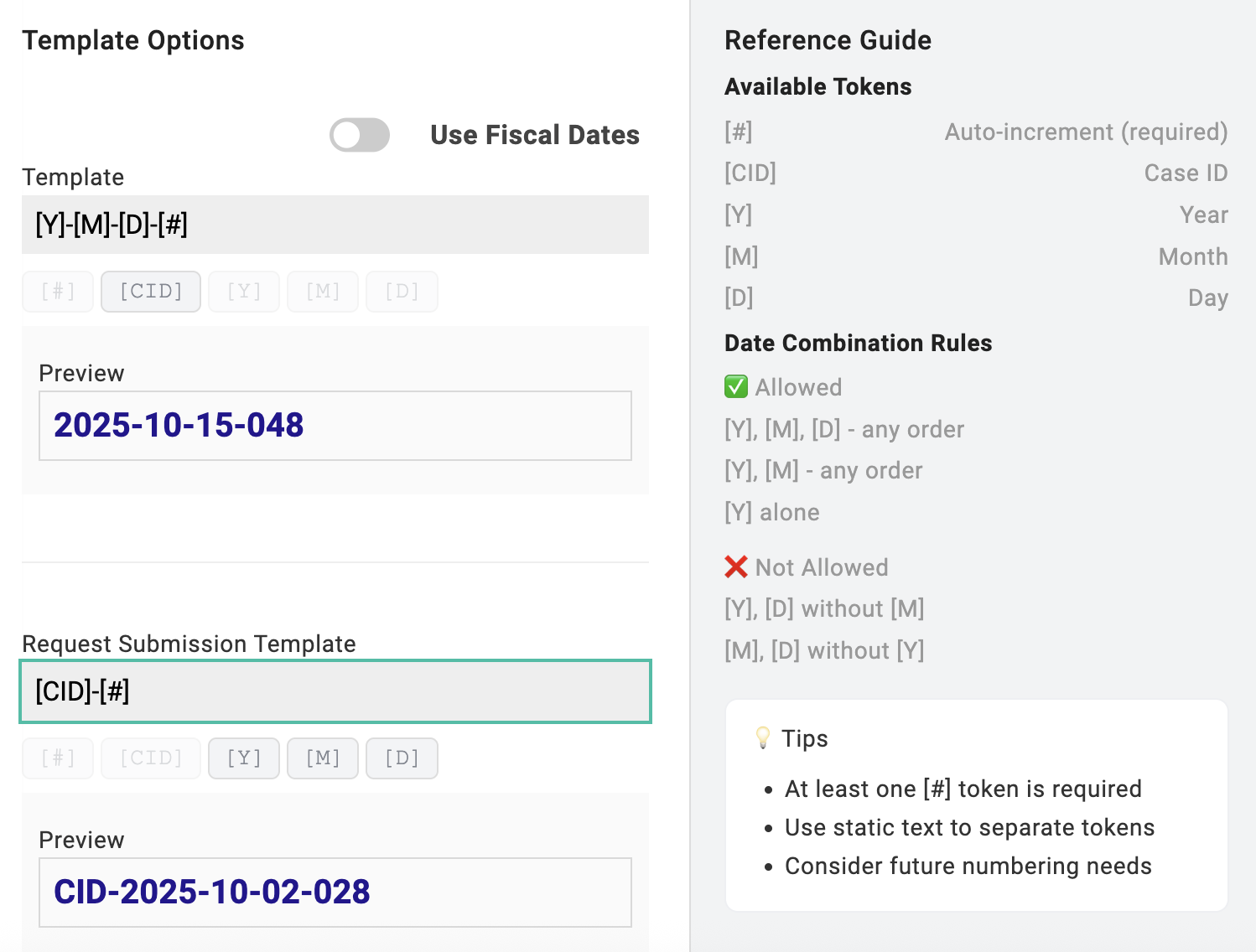This screenshot has width=1256, height=952.
Task: Click the Use Fiscal Dates label
Action: [x=535, y=135]
